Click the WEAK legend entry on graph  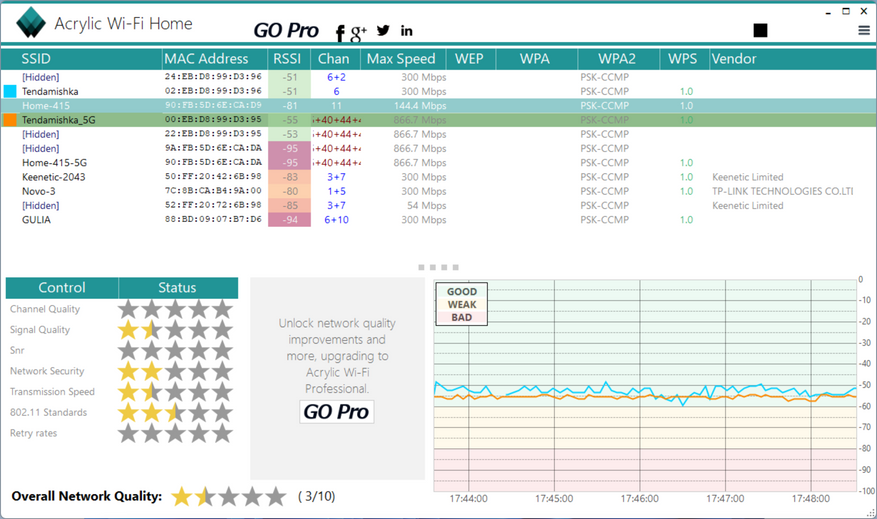point(462,304)
